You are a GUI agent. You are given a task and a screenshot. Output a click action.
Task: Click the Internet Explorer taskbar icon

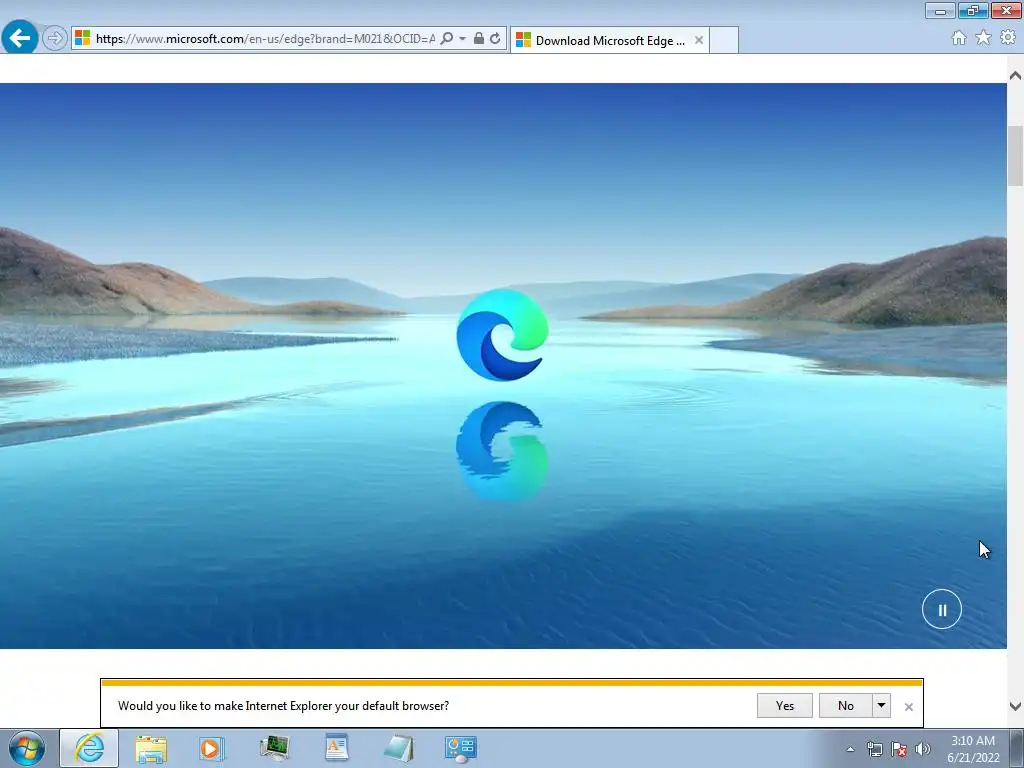click(89, 748)
